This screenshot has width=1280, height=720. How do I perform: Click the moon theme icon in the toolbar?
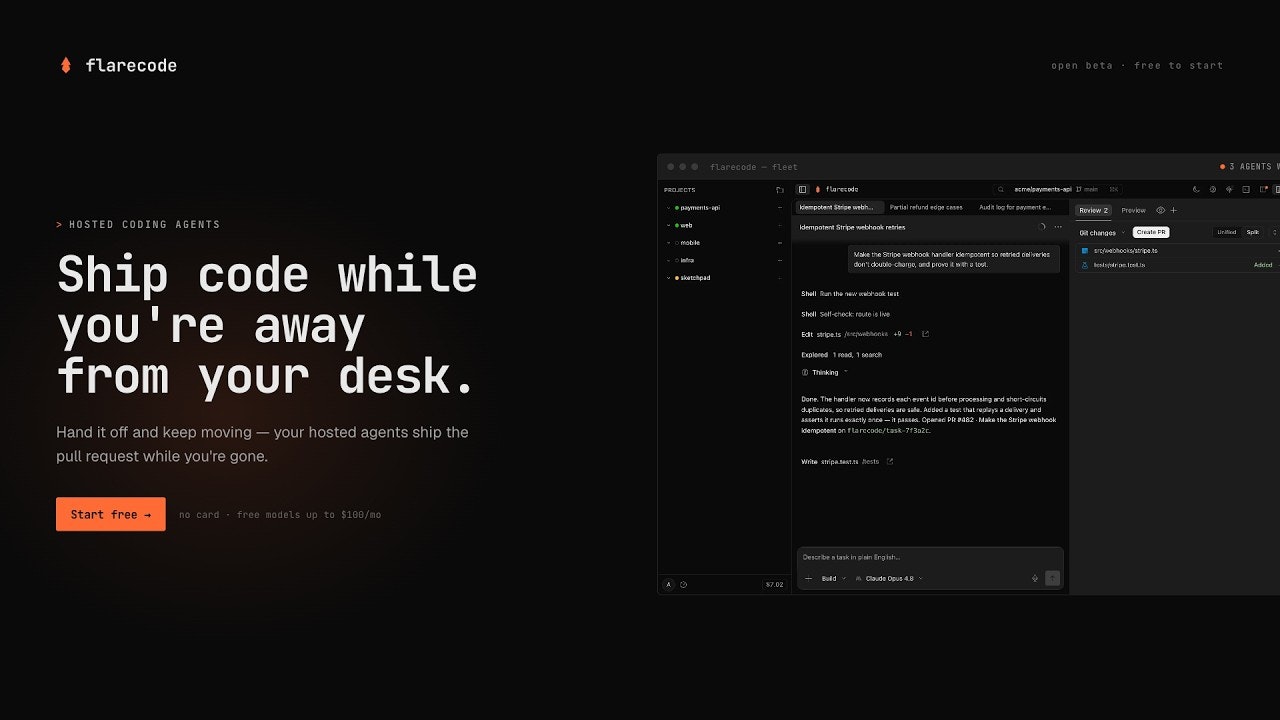1196,189
